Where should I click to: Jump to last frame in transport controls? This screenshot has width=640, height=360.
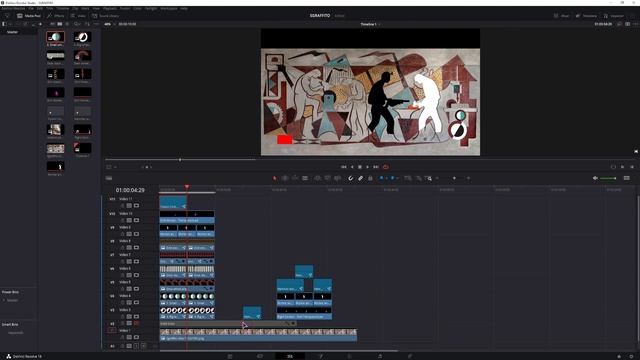(376, 167)
